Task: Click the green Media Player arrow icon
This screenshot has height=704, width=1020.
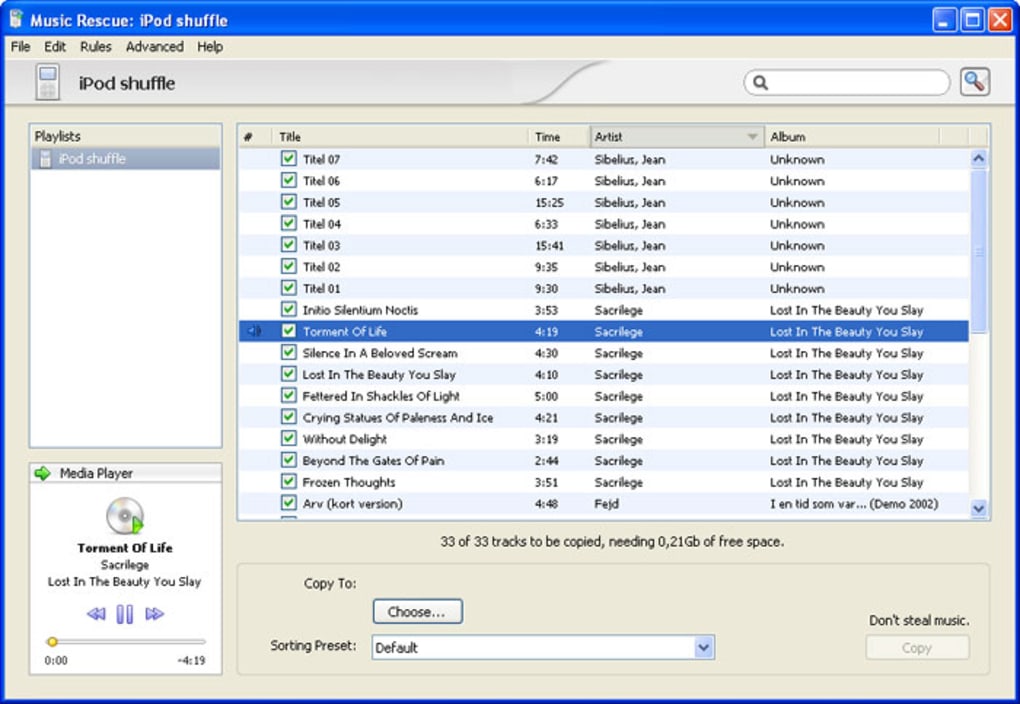Action: (43, 473)
